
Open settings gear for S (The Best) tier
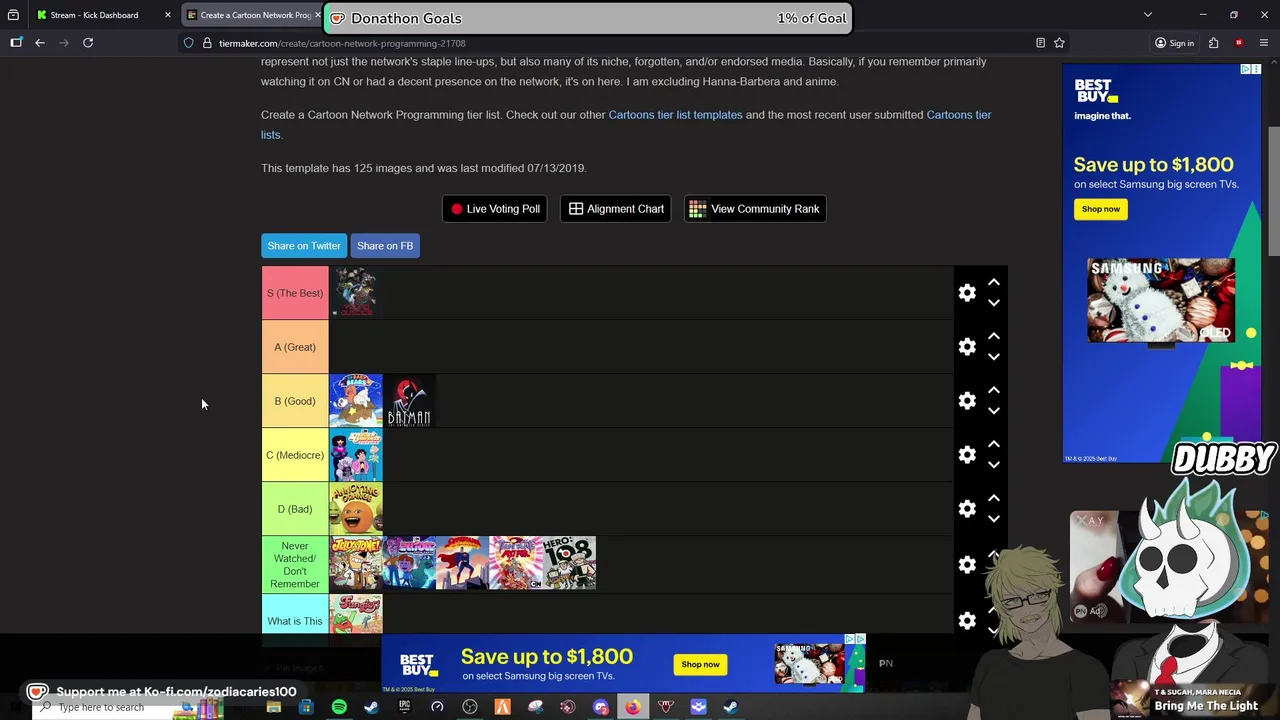coord(967,293)
